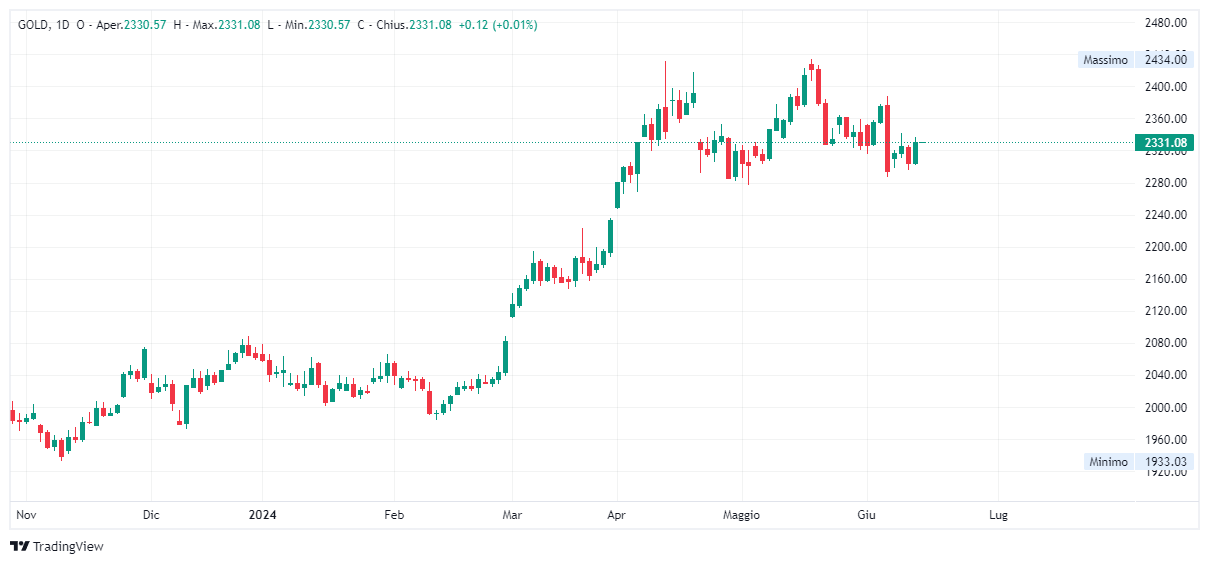Click the 2400.00 price axis label
Viewport: 1209px width, 564px height.
coord(1166,87)
